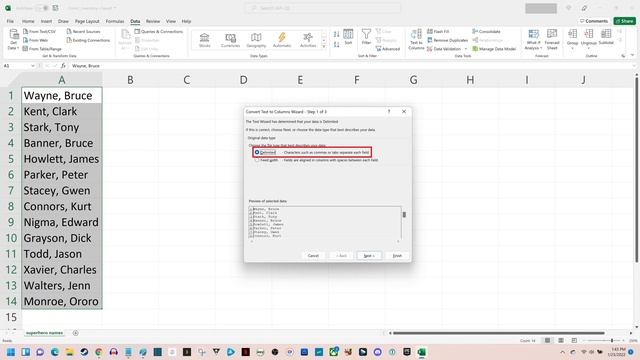This screenshot has height=360, width=640.
Task: Click From Text/CSV in the ribbon
Action: click(x=40, y=31)
